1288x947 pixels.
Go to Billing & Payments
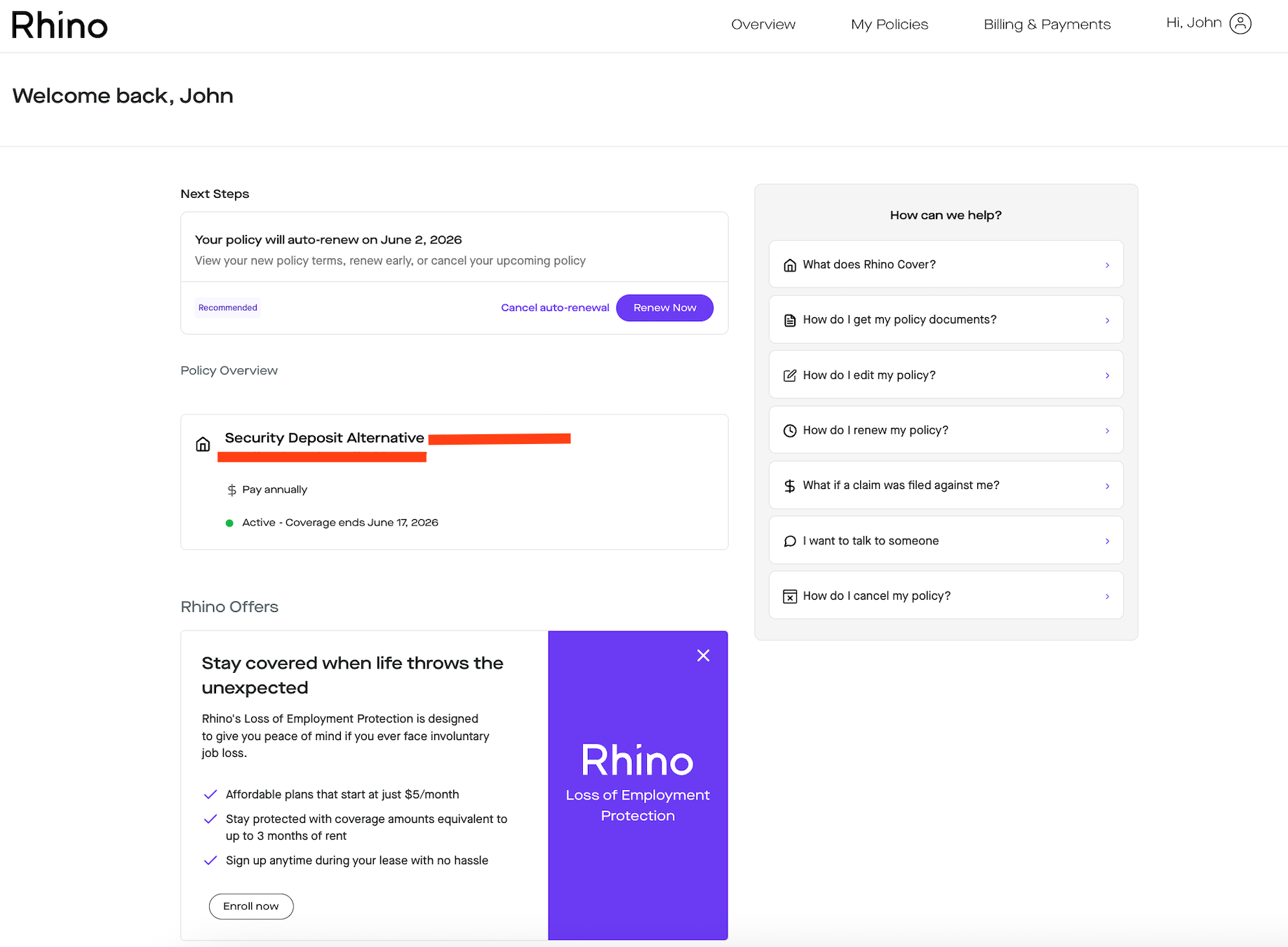click(1047, 25)
